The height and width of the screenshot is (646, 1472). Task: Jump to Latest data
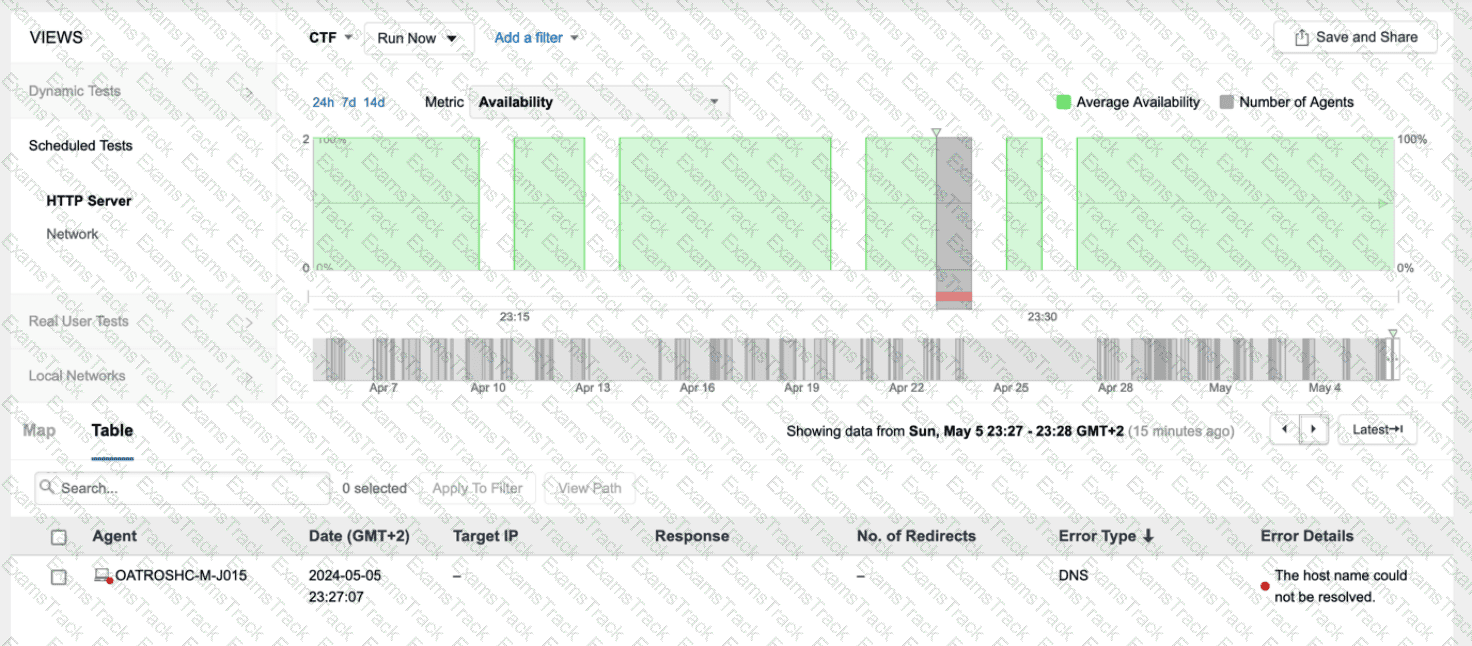click(1377, 430)
